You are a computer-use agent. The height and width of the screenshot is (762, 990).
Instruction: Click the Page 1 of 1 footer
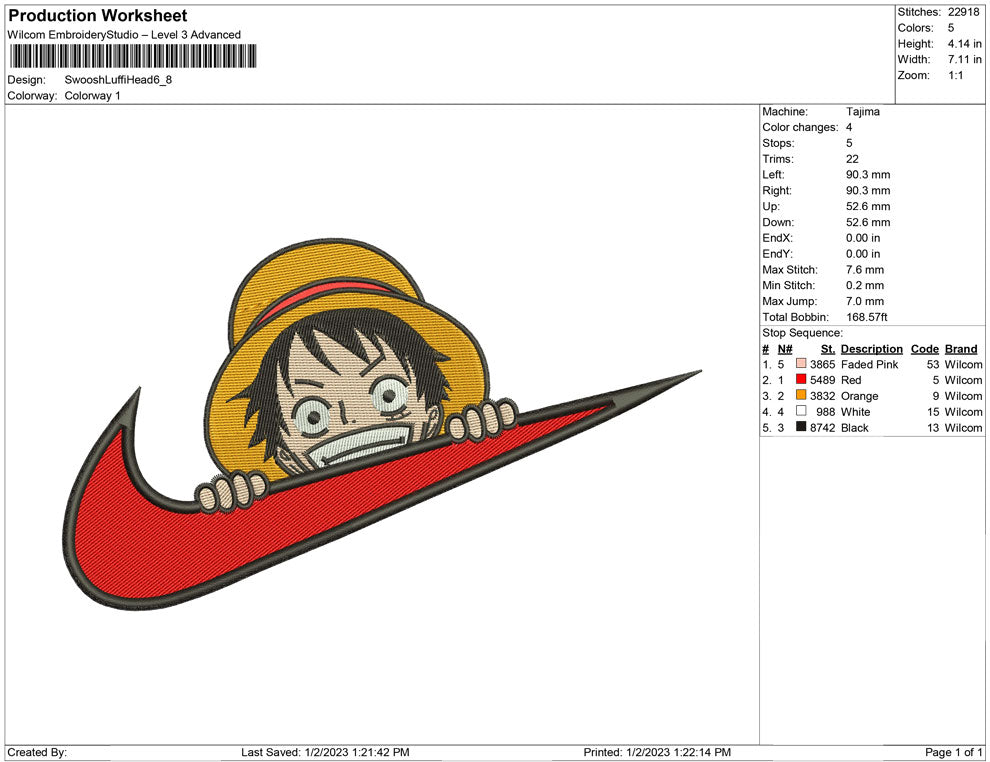pos(954,752)
